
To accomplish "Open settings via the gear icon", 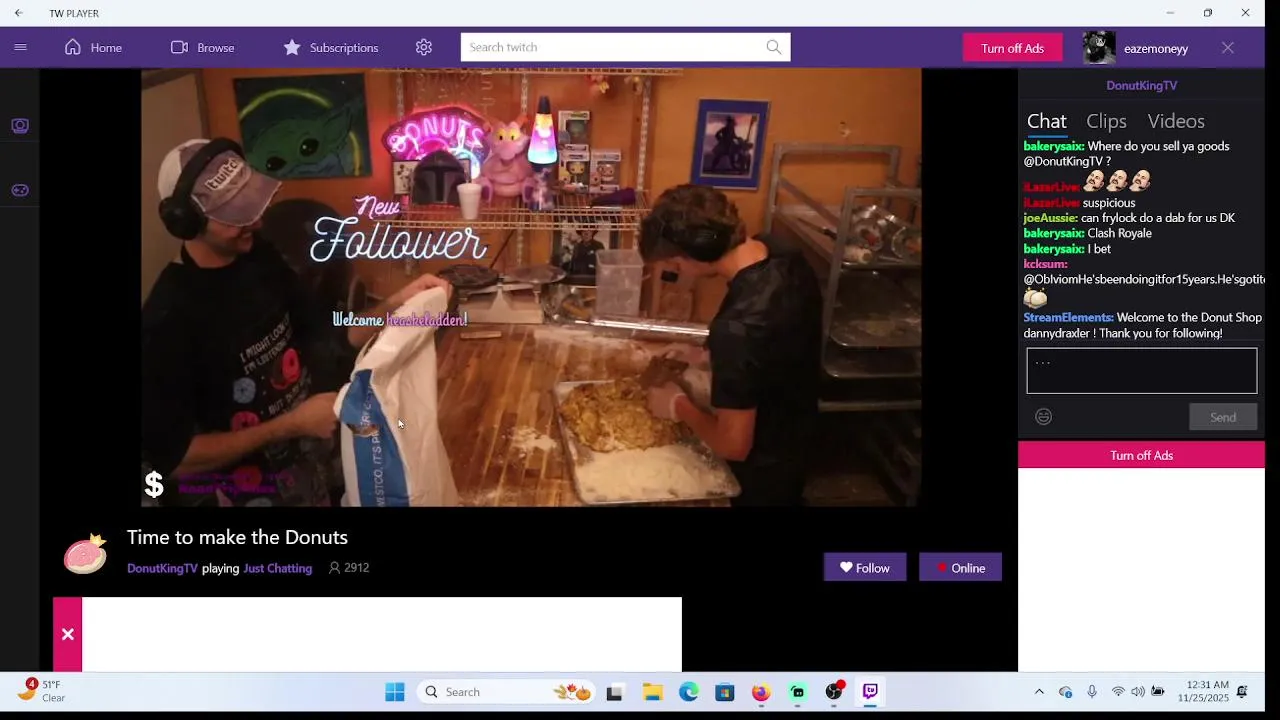I will point(424,47).
